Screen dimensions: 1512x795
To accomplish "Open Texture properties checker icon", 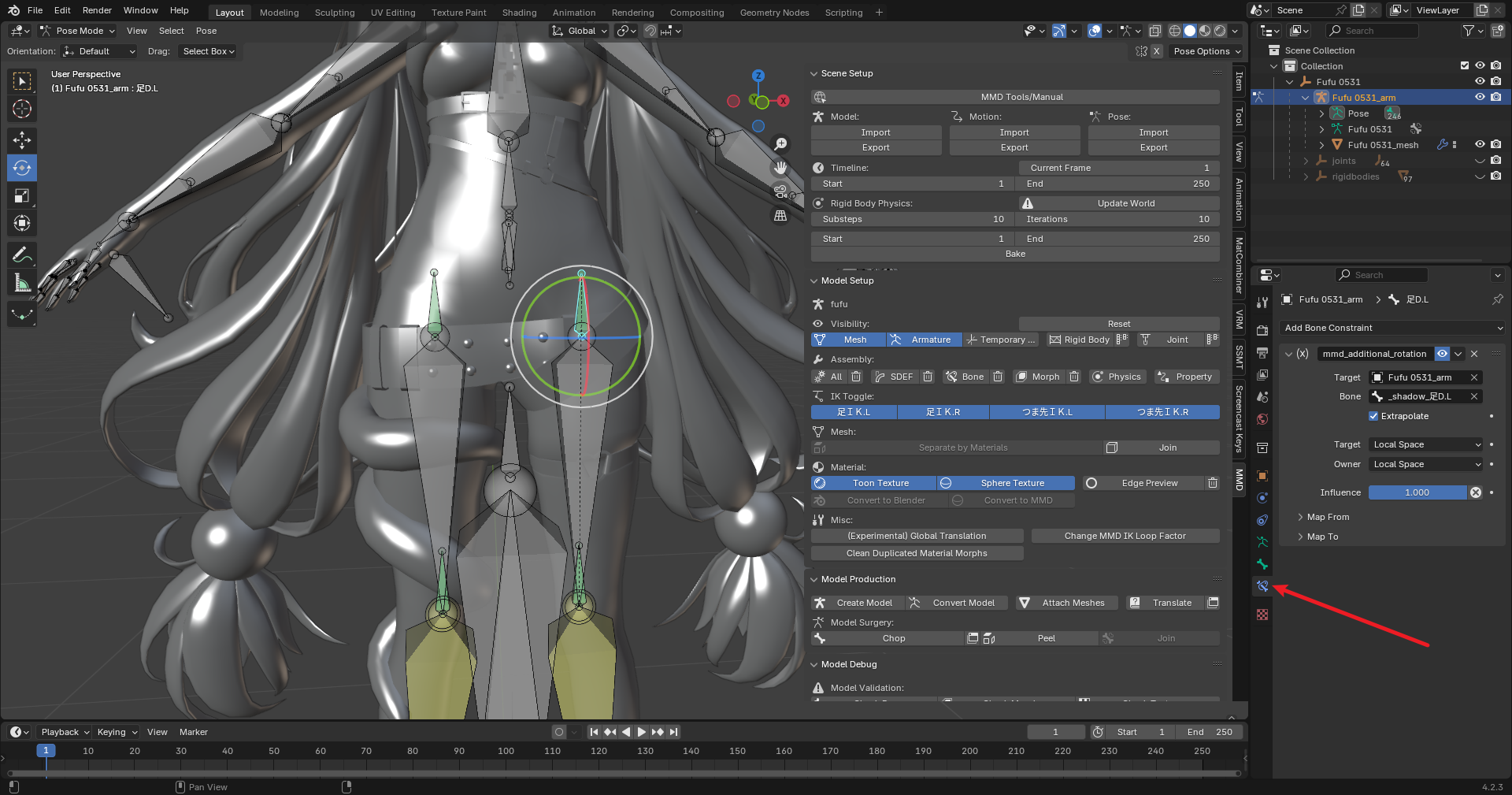I will coord(1262,615).
